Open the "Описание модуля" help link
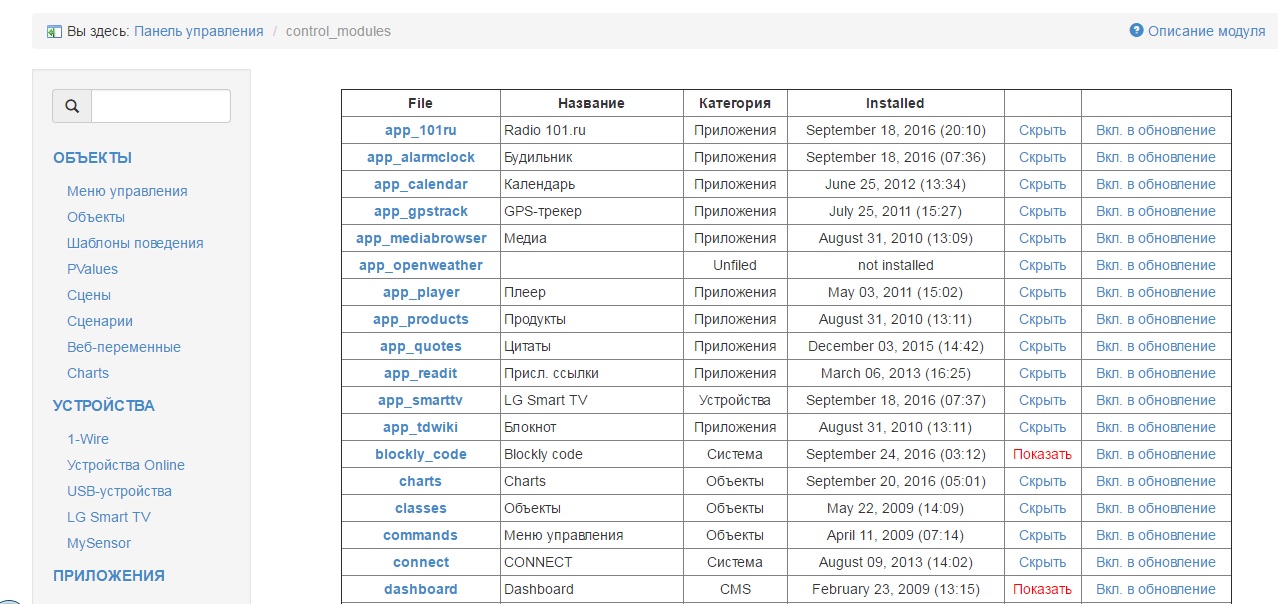This screenshot has width=1278, height=604. [1197, 31]
